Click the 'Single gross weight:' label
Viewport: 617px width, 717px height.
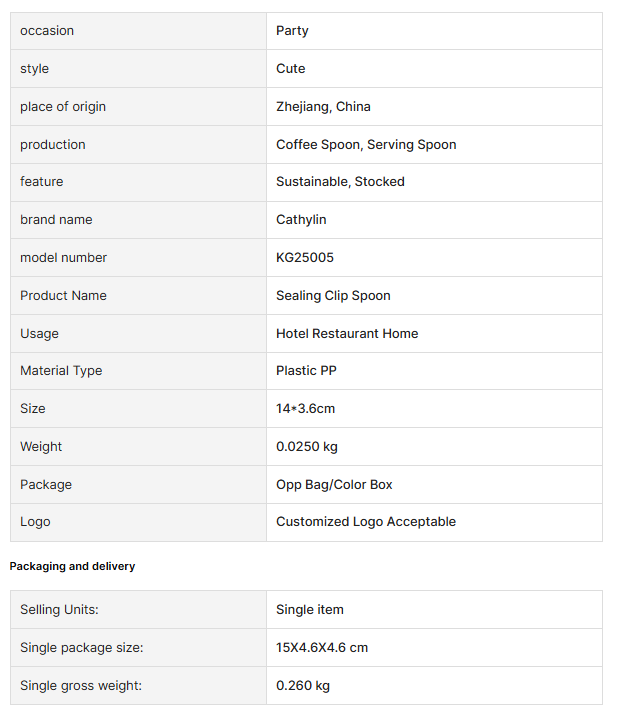pos(81,686)
